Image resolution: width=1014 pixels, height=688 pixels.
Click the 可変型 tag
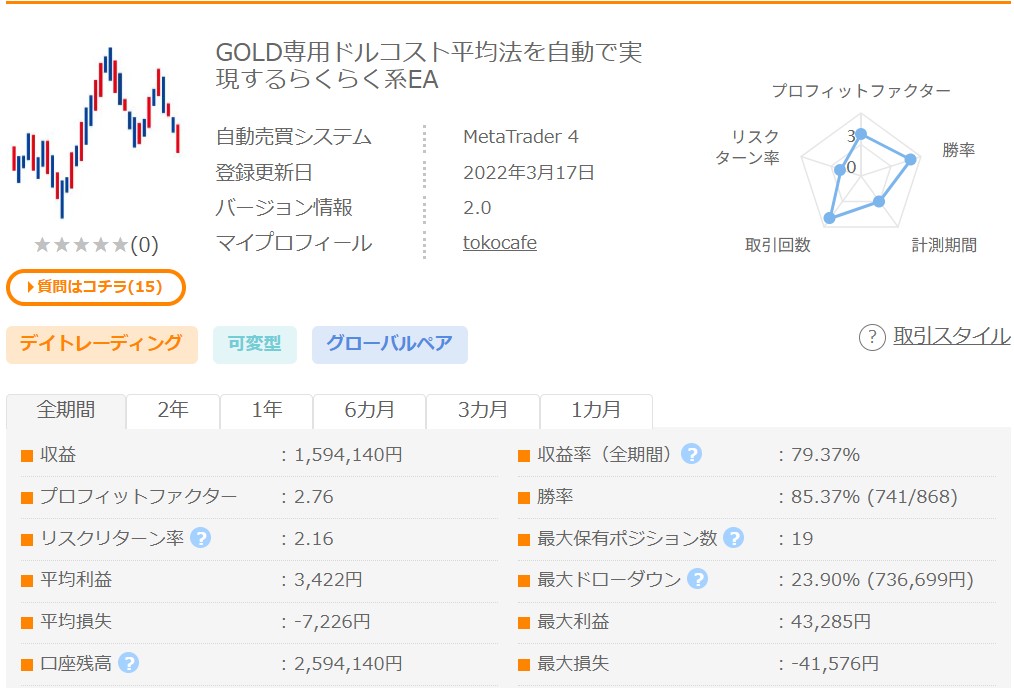pos(254,344)
